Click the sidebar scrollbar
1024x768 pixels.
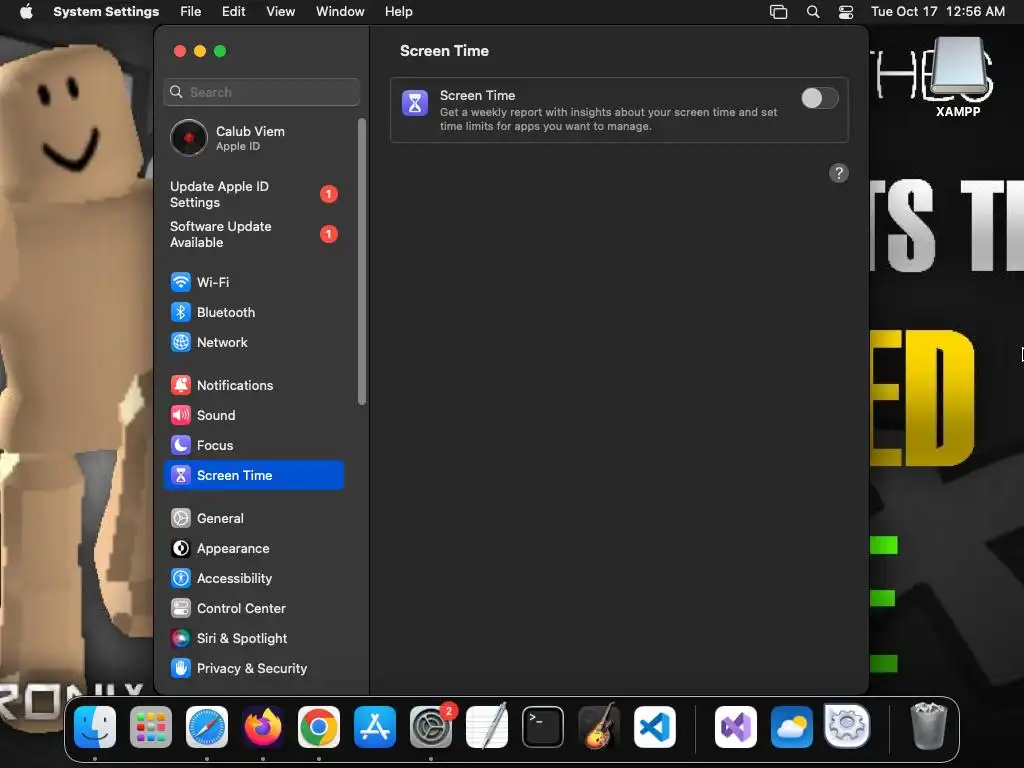[x=362, y=261]
